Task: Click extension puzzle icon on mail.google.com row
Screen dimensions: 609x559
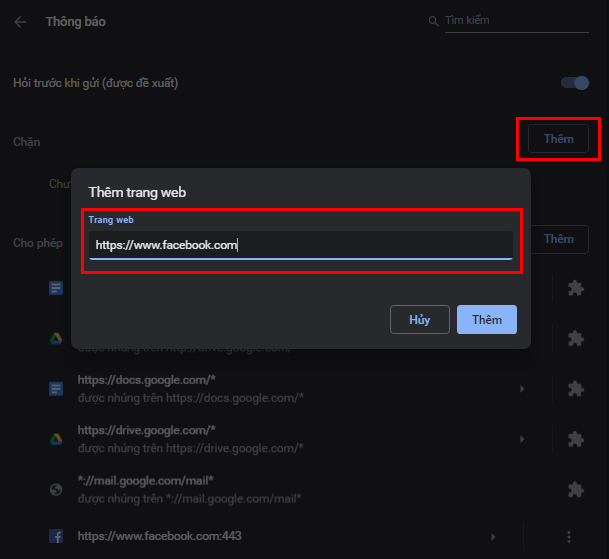Action: (x=576, y=489)
